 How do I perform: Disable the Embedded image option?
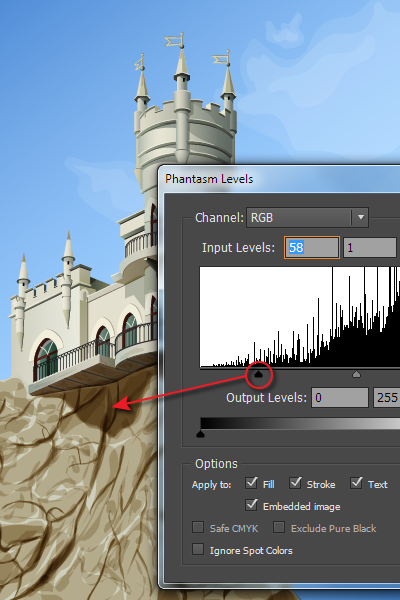click(x=251, y=505)
